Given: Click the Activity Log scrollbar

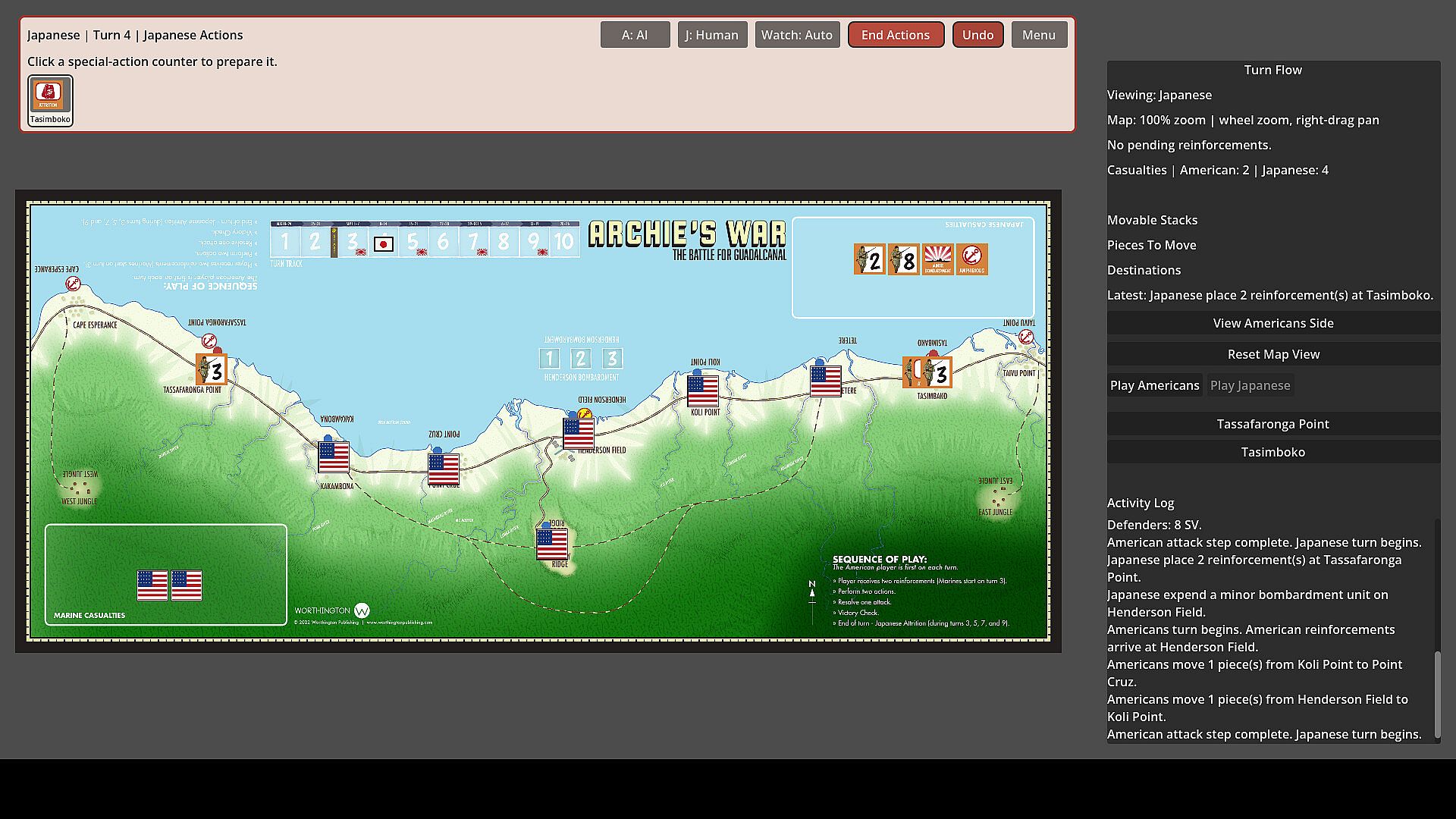Looking at the screenshot, I should click(1436, 694).
